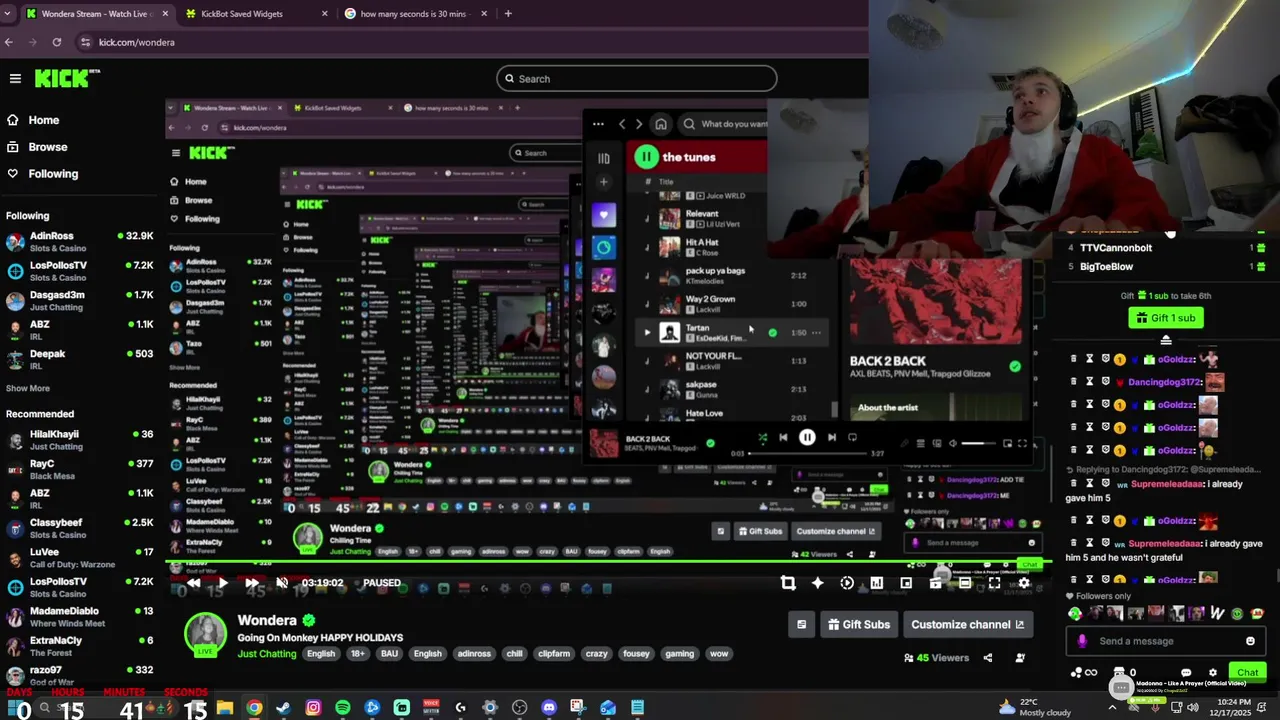The image size is (1280, 720).
Task: Open the Kick sidebar hamburger menu
Action: [x=15, y=78]
